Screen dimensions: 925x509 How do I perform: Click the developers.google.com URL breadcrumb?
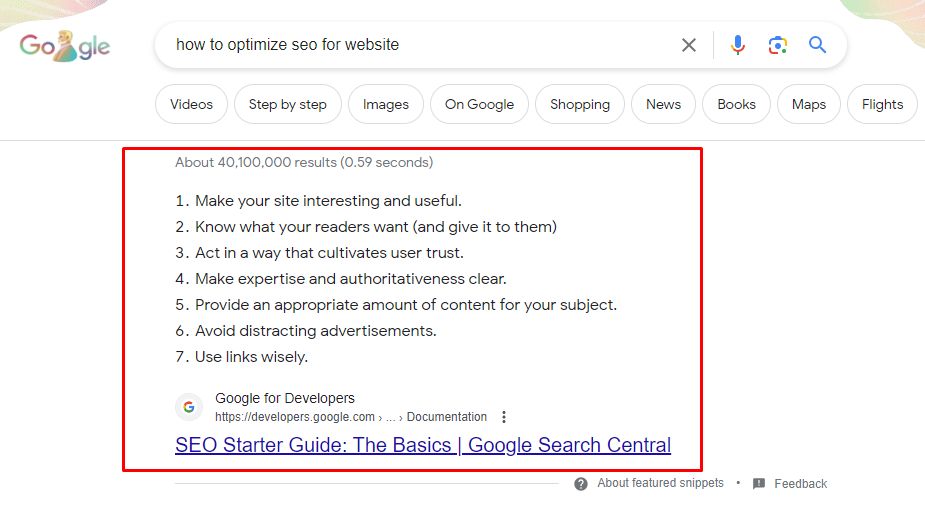click(351, 417)
